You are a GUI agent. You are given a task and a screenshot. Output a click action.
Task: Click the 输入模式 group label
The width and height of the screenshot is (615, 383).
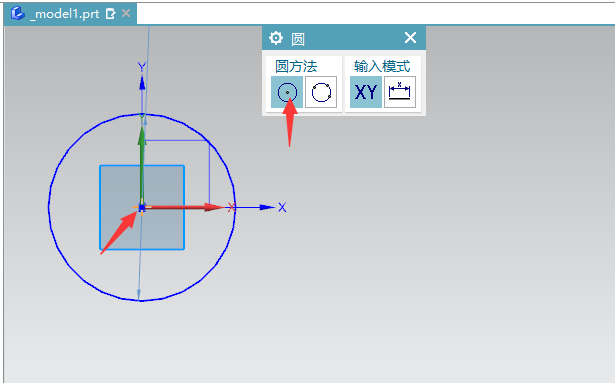tap(382, 66)
